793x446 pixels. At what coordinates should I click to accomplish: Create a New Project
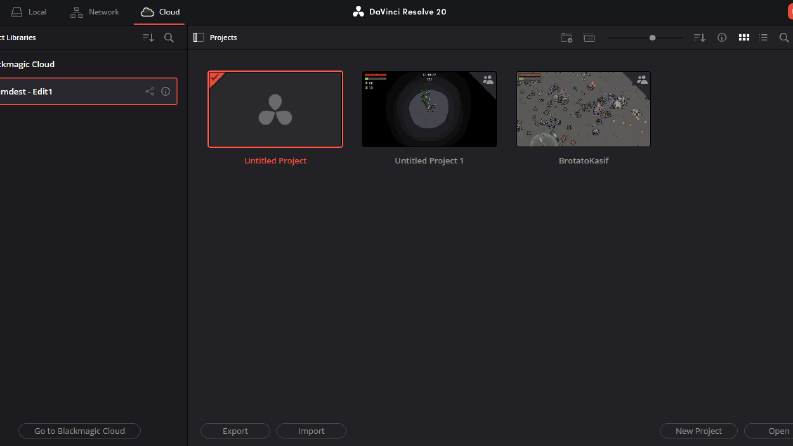click(698, 431)
